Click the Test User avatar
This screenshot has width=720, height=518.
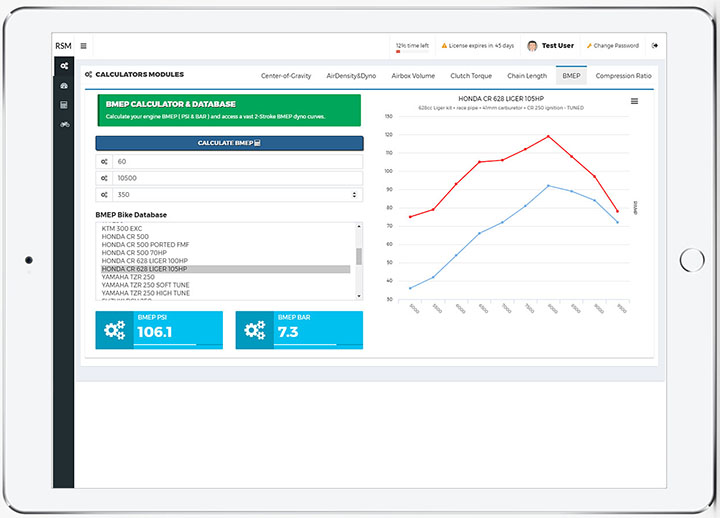point(532,46)
